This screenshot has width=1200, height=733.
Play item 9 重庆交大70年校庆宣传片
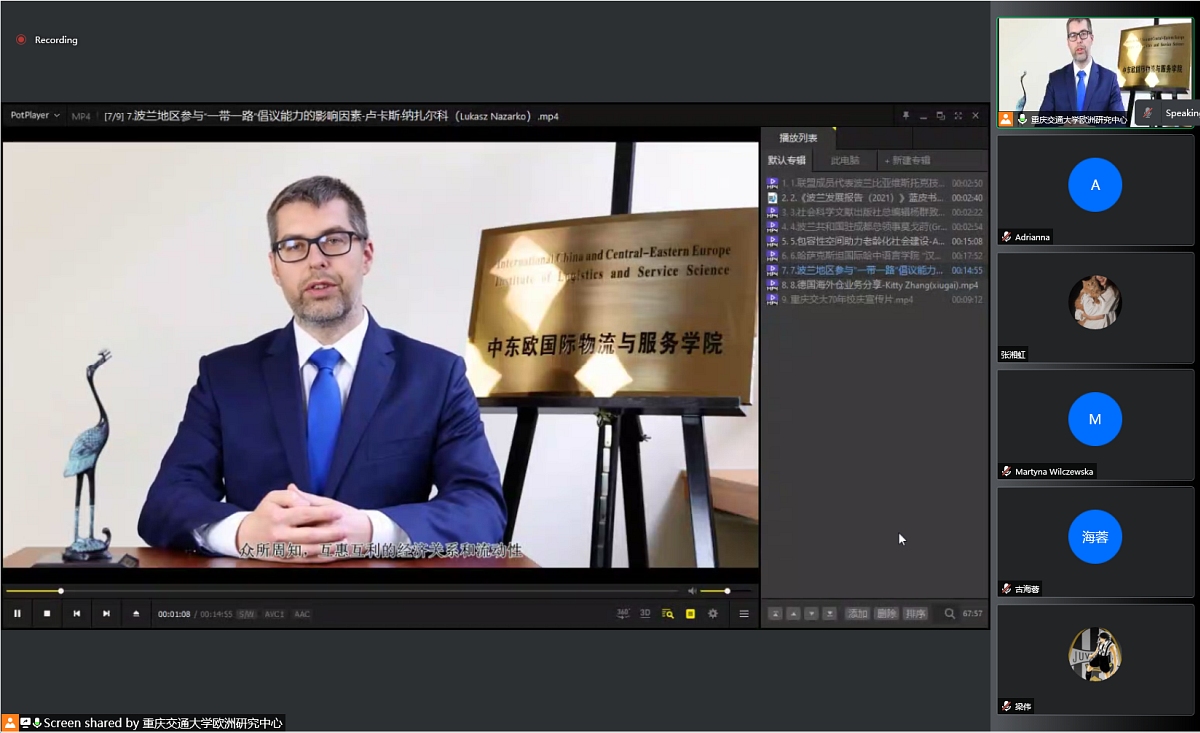tap(875, 299)
